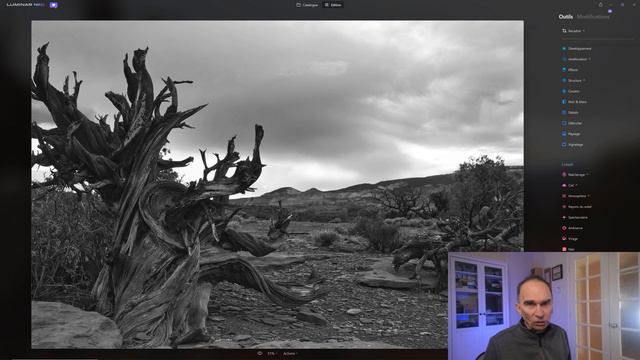
Task: Open the Paysage landscape tool
Action: [x=571, y=133]
